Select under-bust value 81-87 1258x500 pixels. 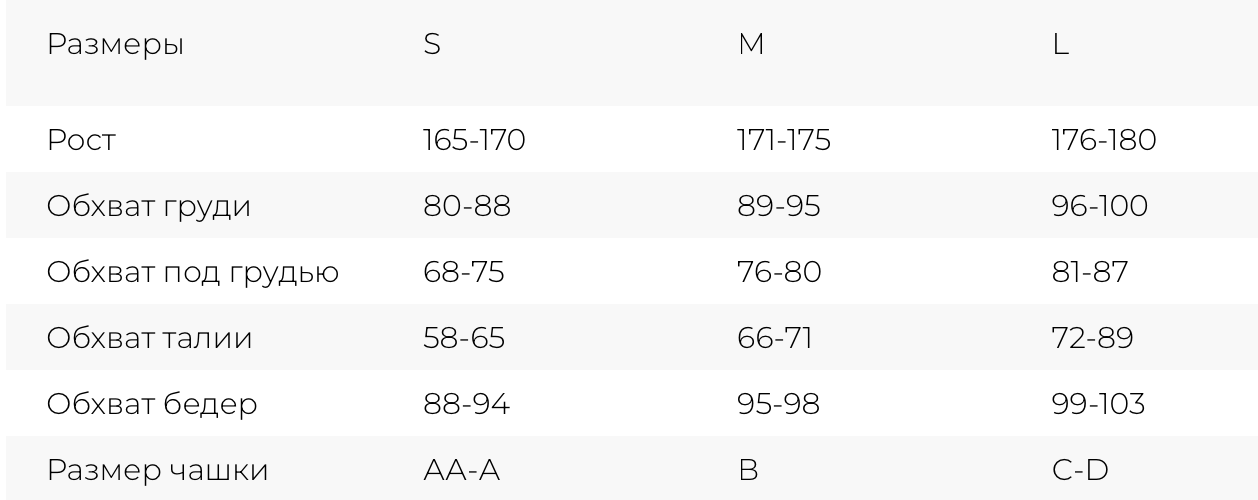1089,273
